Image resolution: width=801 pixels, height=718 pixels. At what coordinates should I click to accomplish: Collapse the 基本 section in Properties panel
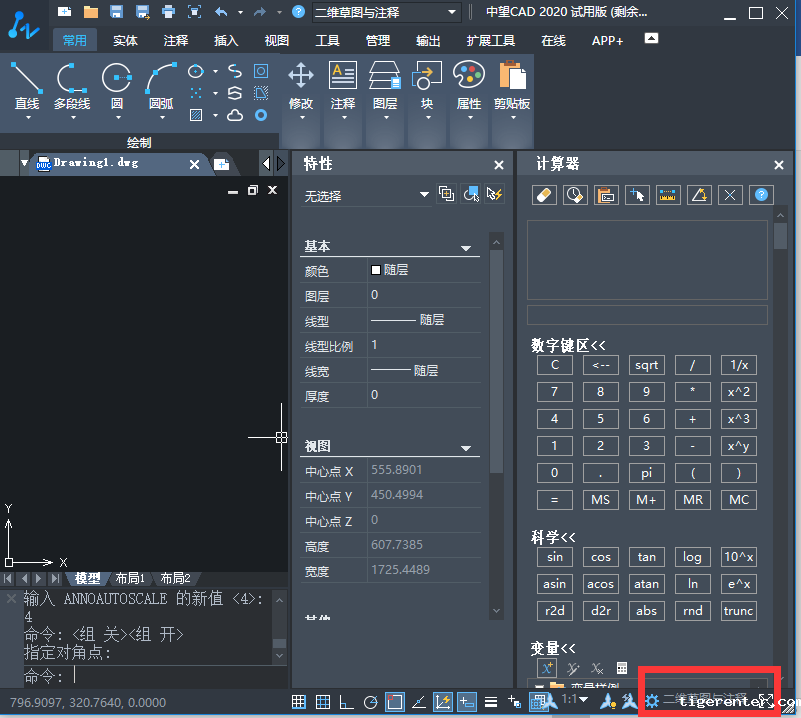point(464,246)
